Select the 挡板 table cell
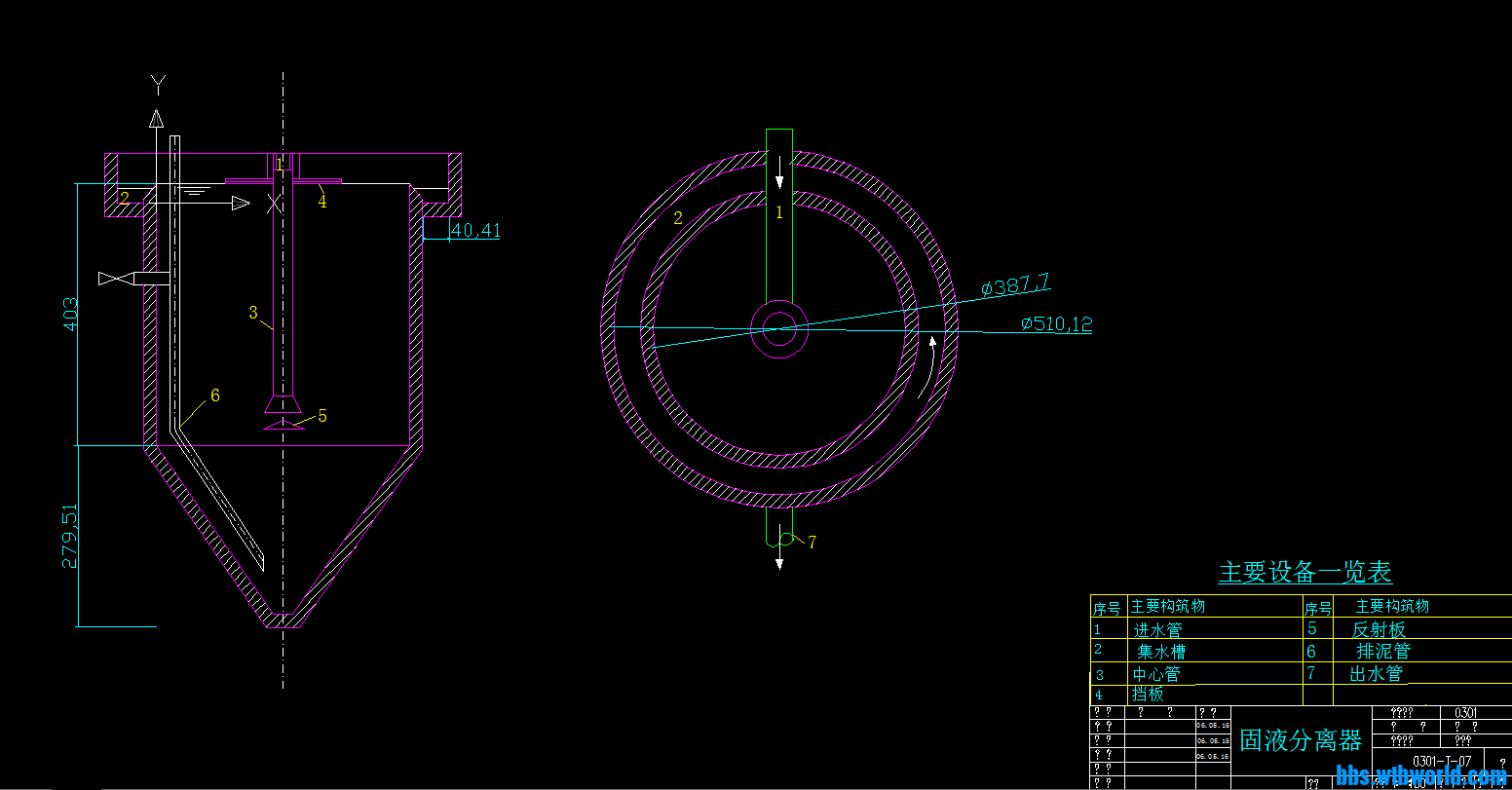 1148,695
